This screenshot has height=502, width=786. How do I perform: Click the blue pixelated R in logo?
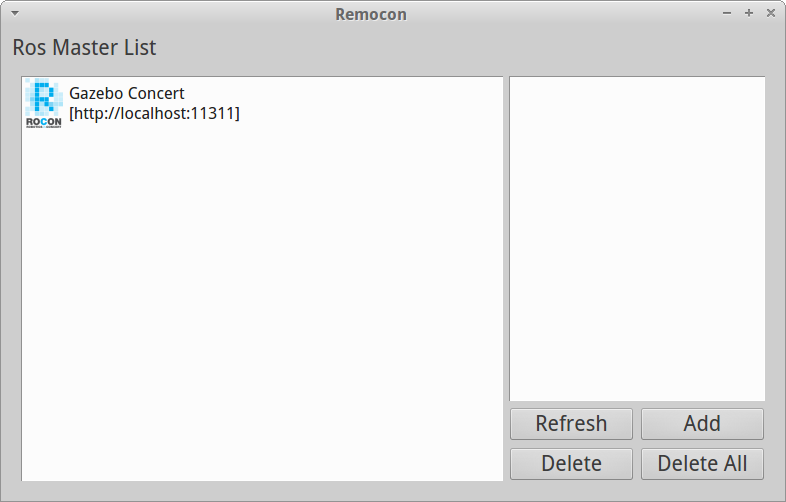tap(43, 98)
